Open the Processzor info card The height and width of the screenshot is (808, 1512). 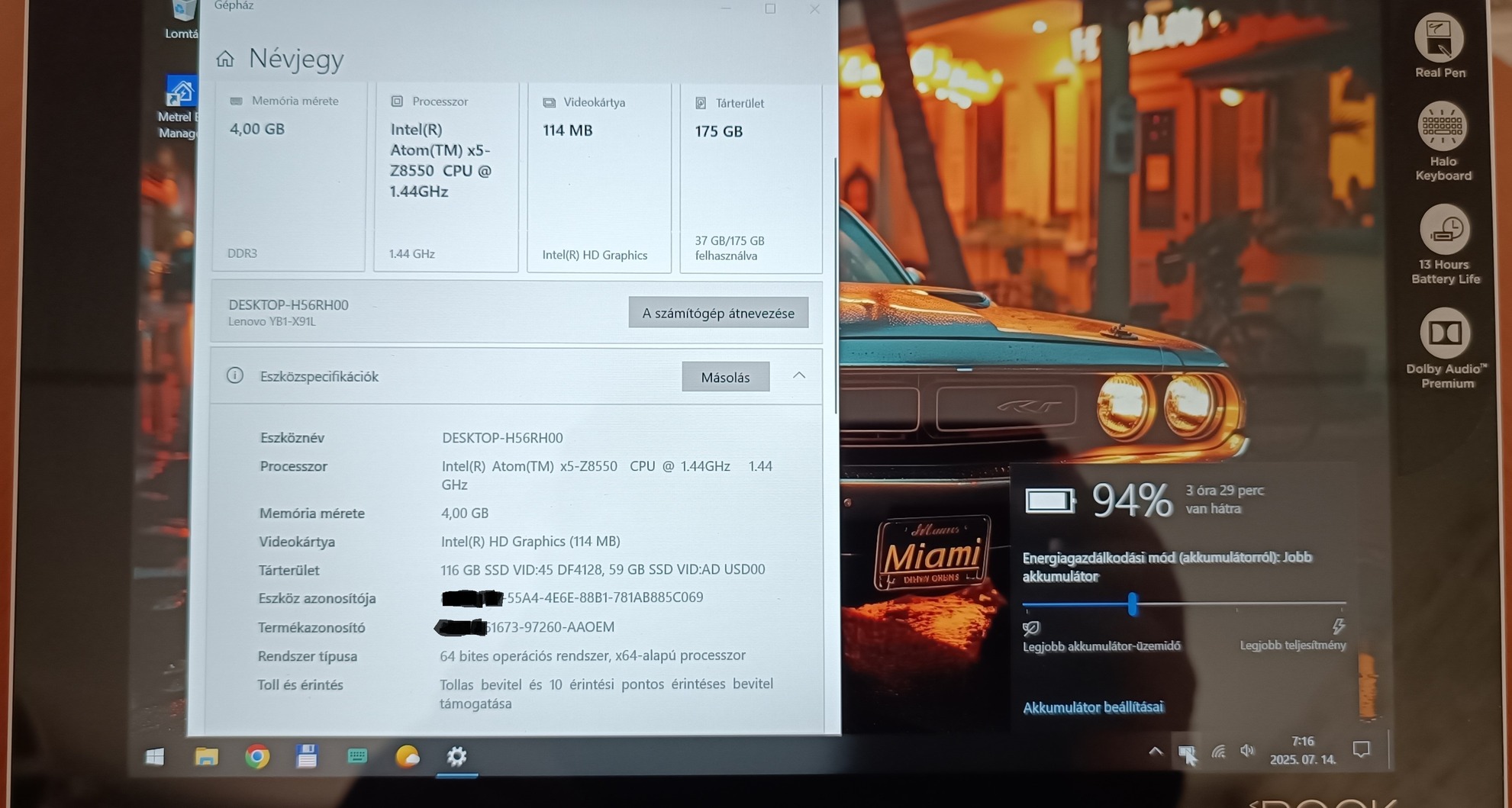(446, 178)
